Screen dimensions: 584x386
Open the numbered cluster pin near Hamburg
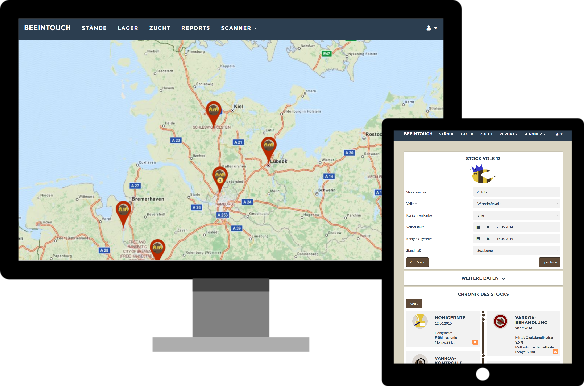point(220,179)
